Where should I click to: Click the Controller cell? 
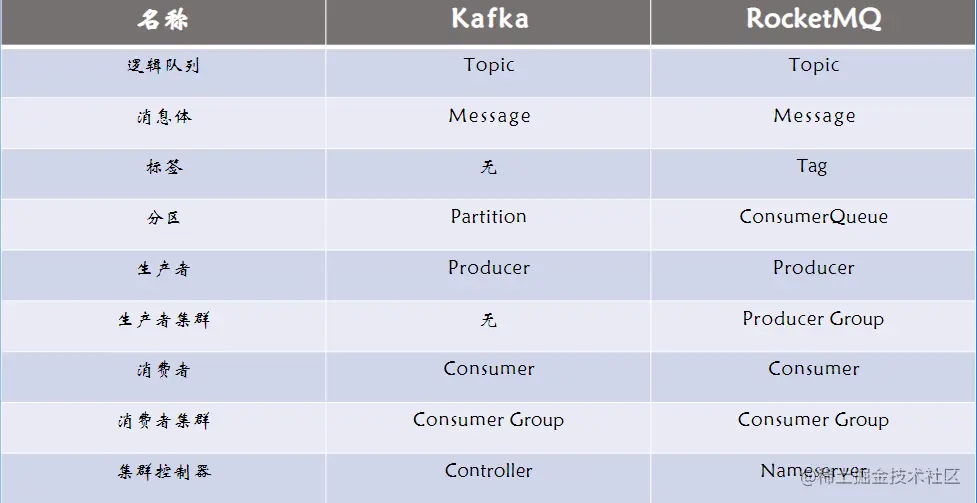pos(488,471)
